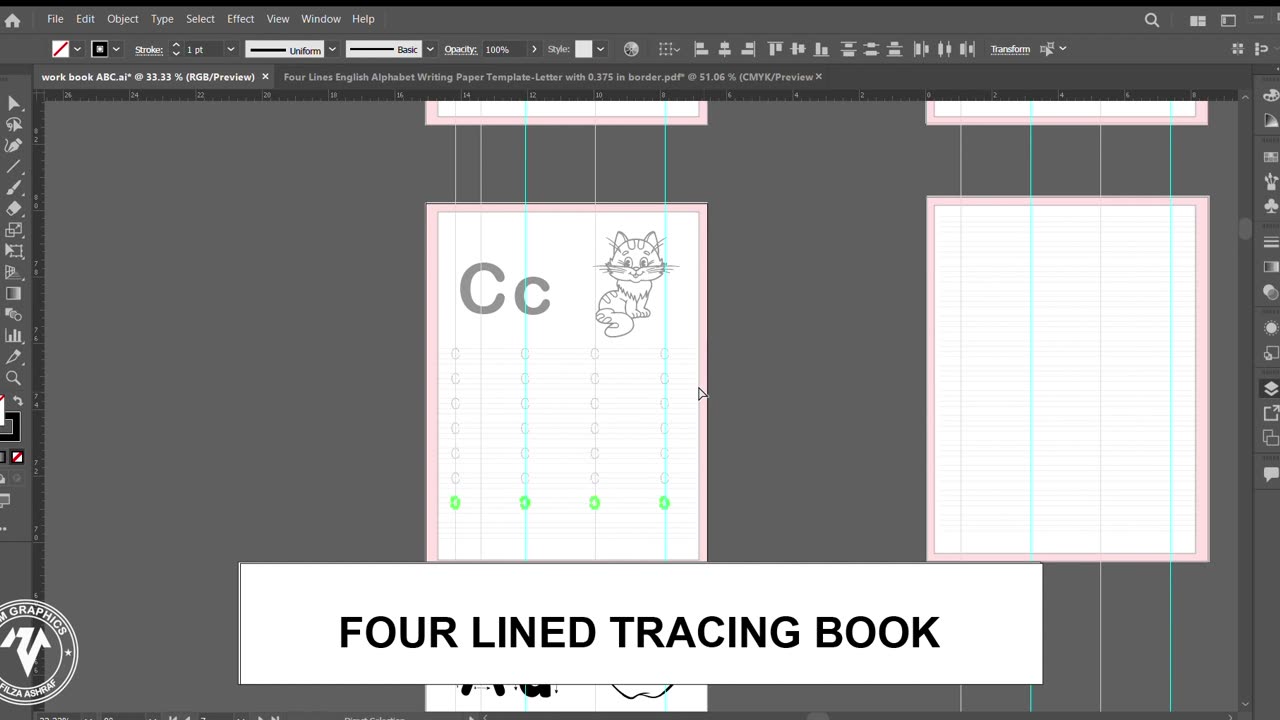Click the Style swatch box

tap(584, 49)
